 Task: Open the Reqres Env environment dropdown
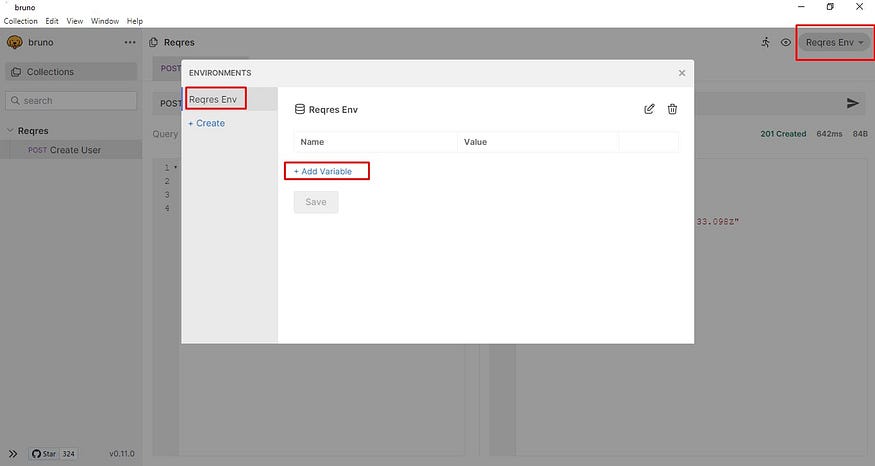[x=834, y=42]
